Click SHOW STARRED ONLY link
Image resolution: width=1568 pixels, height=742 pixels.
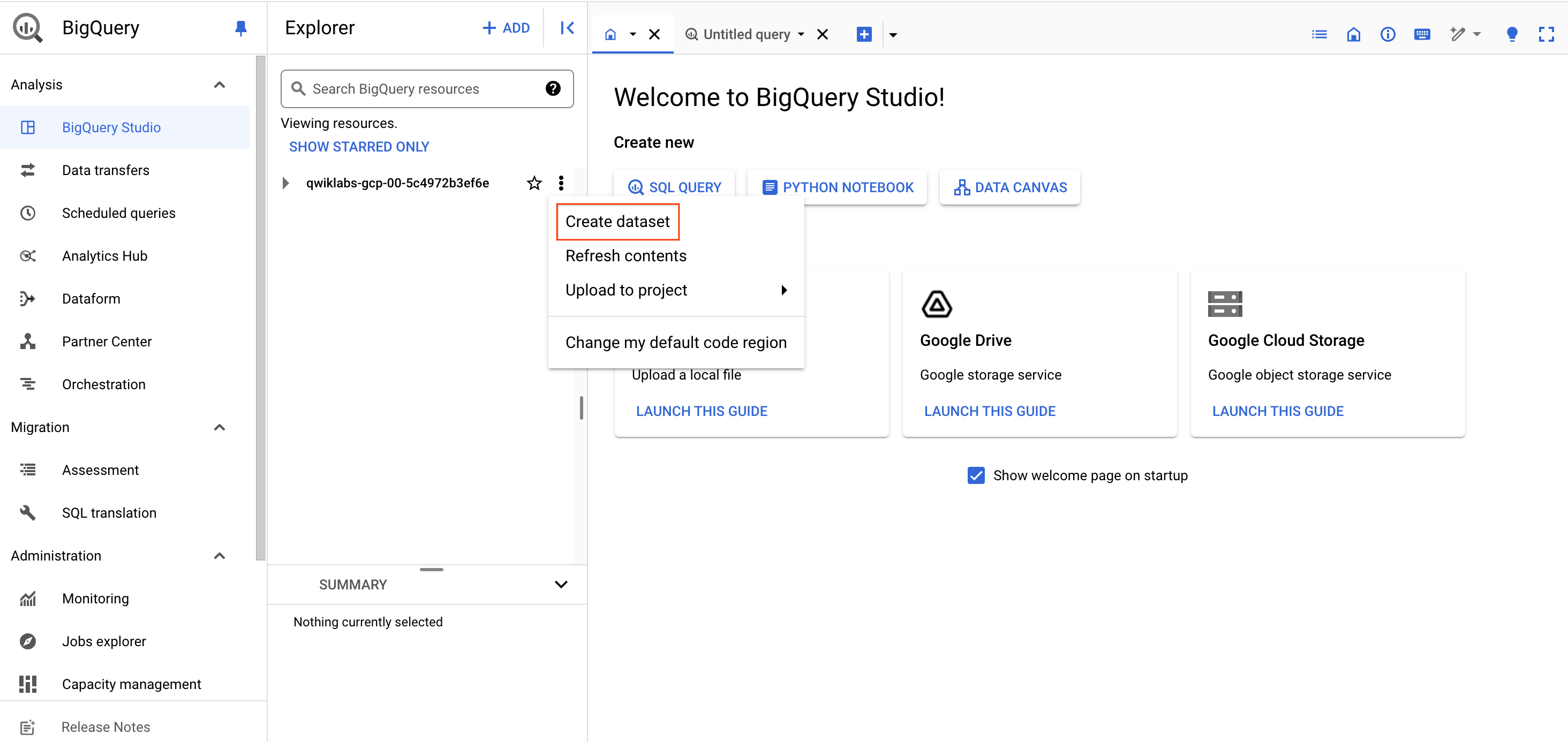tap(358, 146)
